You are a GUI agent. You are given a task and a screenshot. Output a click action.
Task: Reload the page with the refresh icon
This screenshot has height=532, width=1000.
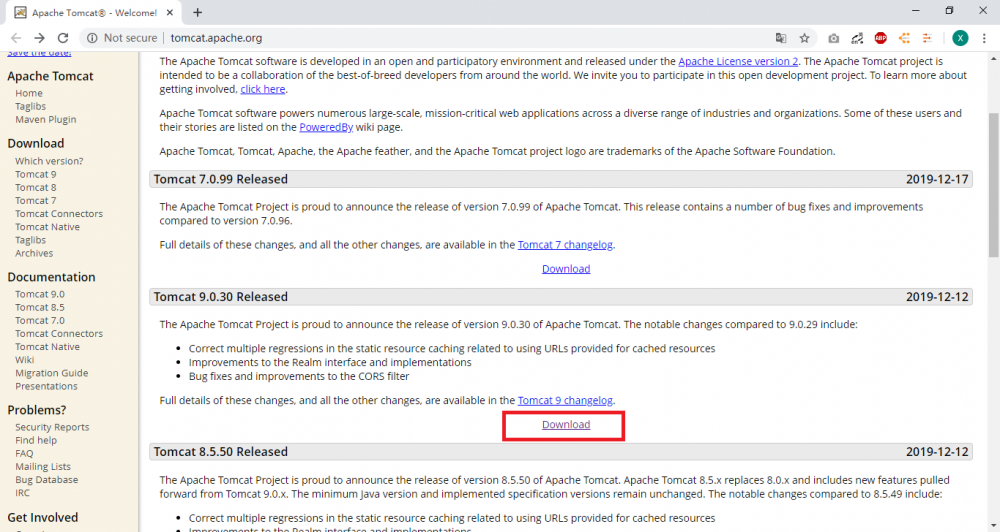(x=62, y=38)
